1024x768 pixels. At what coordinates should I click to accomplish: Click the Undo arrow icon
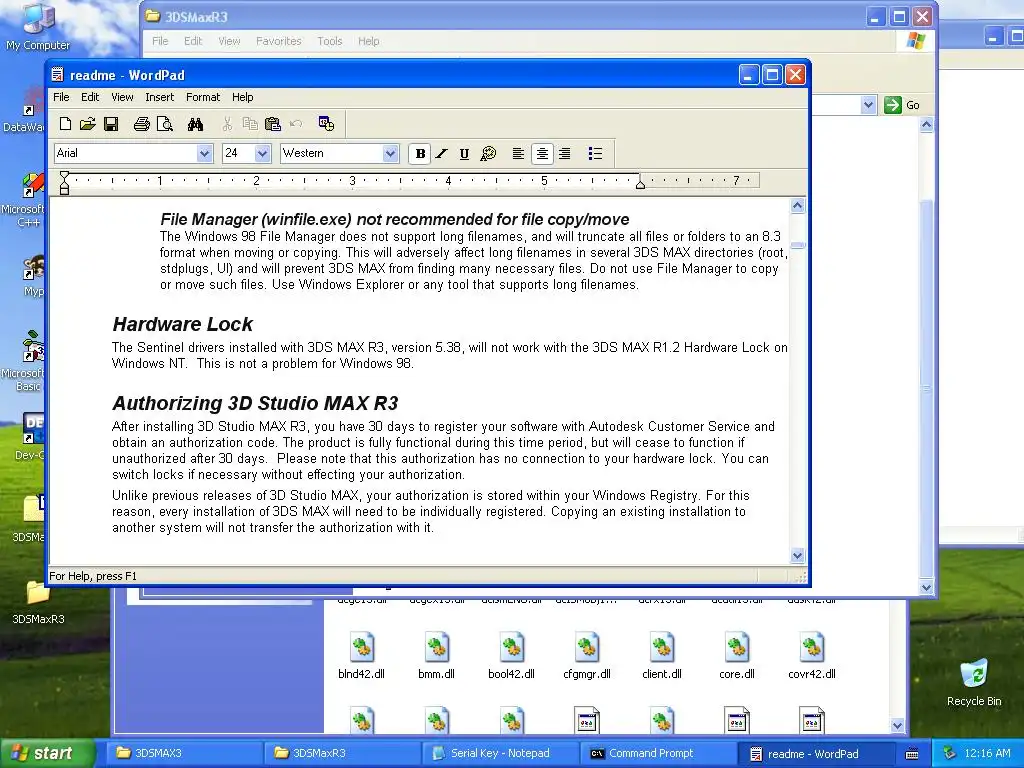coord(296,123)
